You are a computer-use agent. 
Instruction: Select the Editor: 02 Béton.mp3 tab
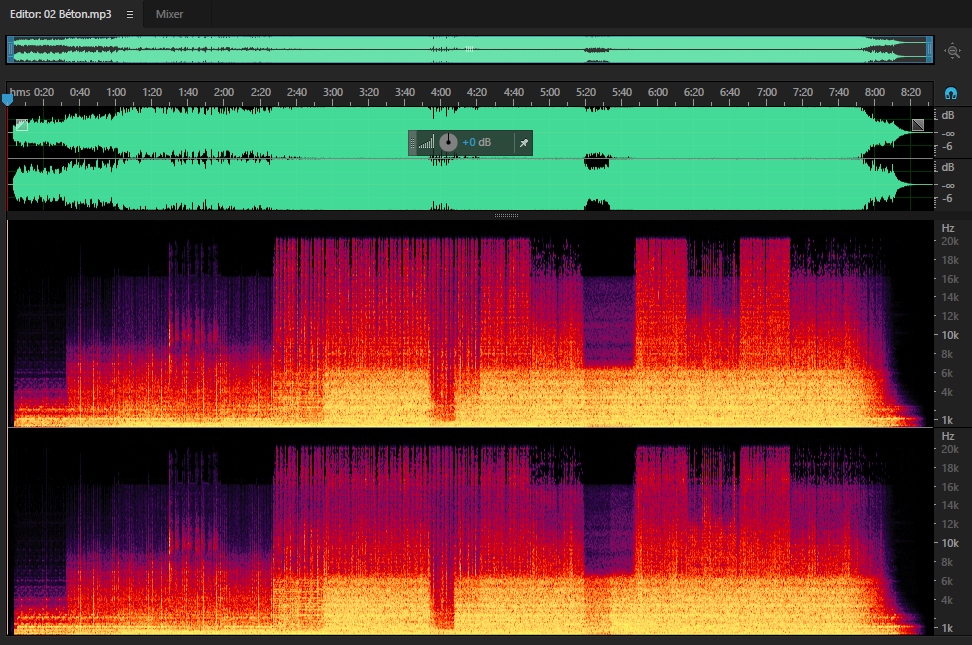[61, 14]
